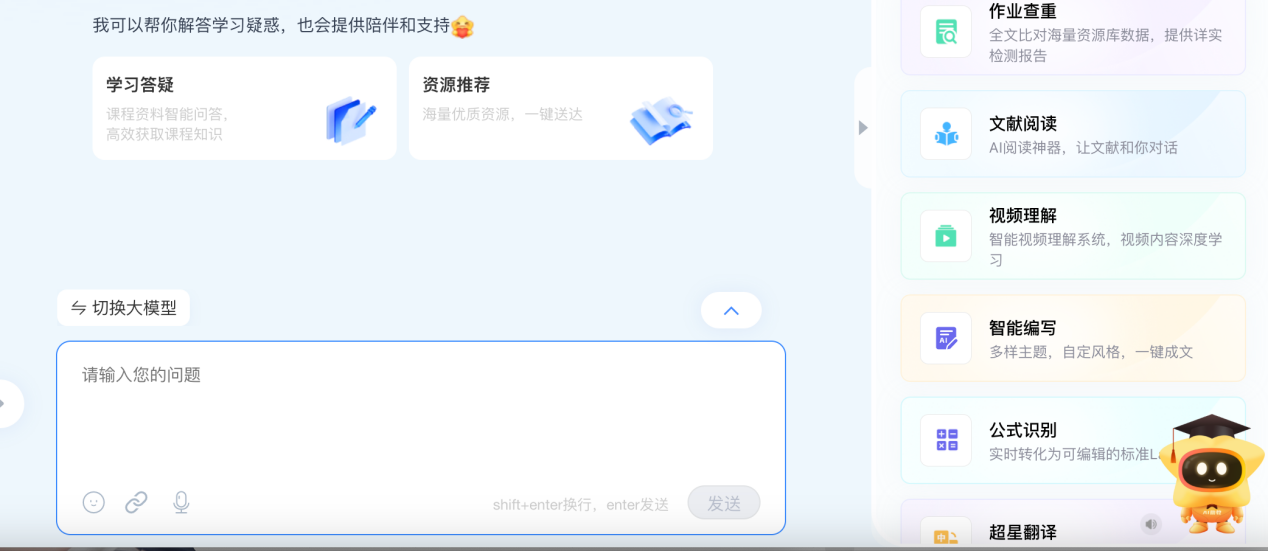Click the 公式识别 calculator icon

point(946,440)
